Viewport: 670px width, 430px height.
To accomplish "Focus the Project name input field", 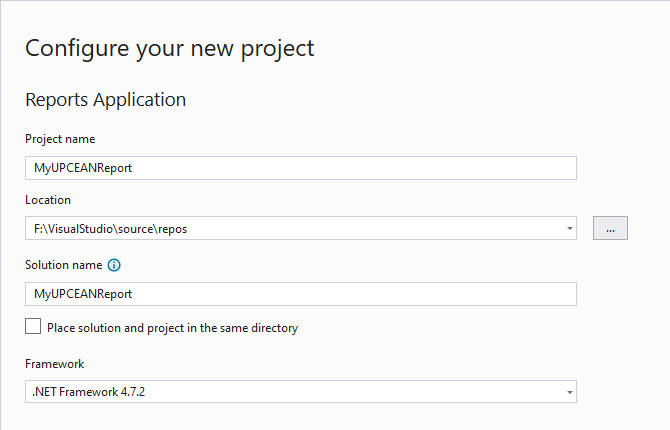I will pos(301,168).
